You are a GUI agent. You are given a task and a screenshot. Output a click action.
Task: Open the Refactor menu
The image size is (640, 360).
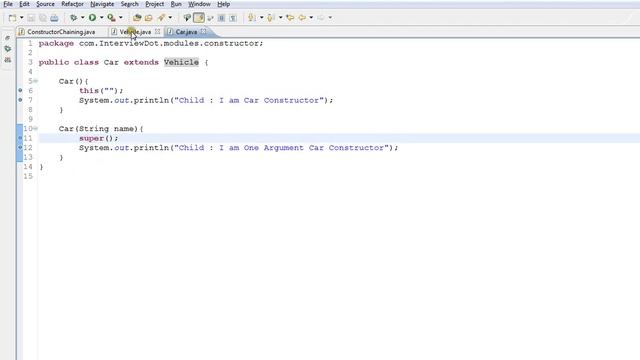(72, 4)
